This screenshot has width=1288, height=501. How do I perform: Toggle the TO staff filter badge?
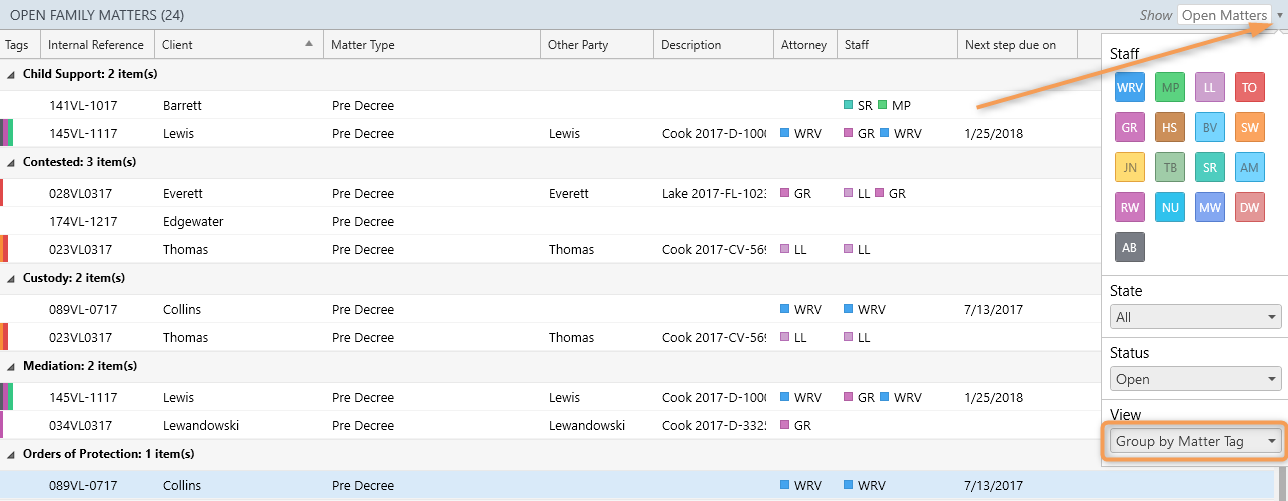1250,88
